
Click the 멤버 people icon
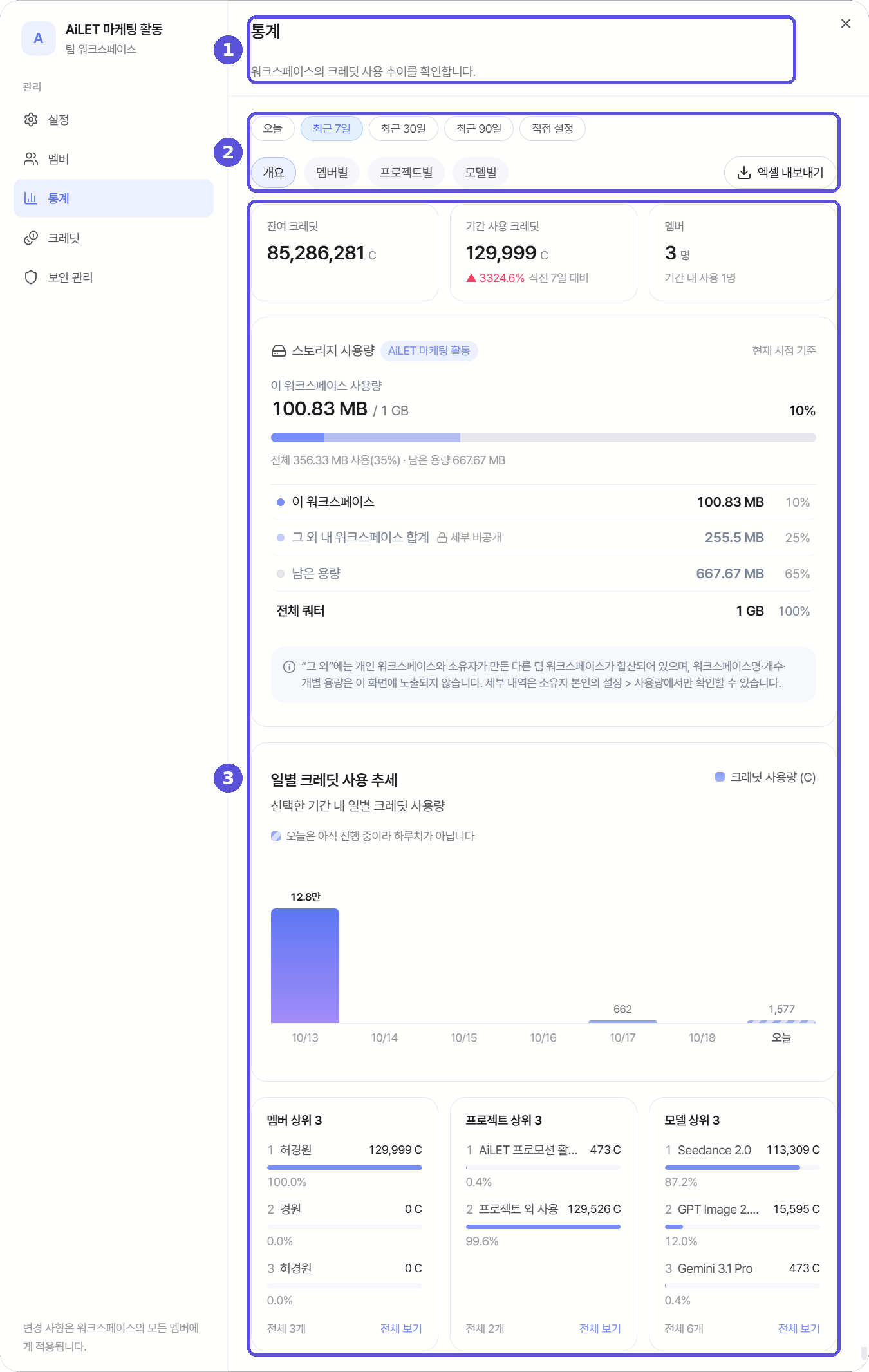pos(31,159)
